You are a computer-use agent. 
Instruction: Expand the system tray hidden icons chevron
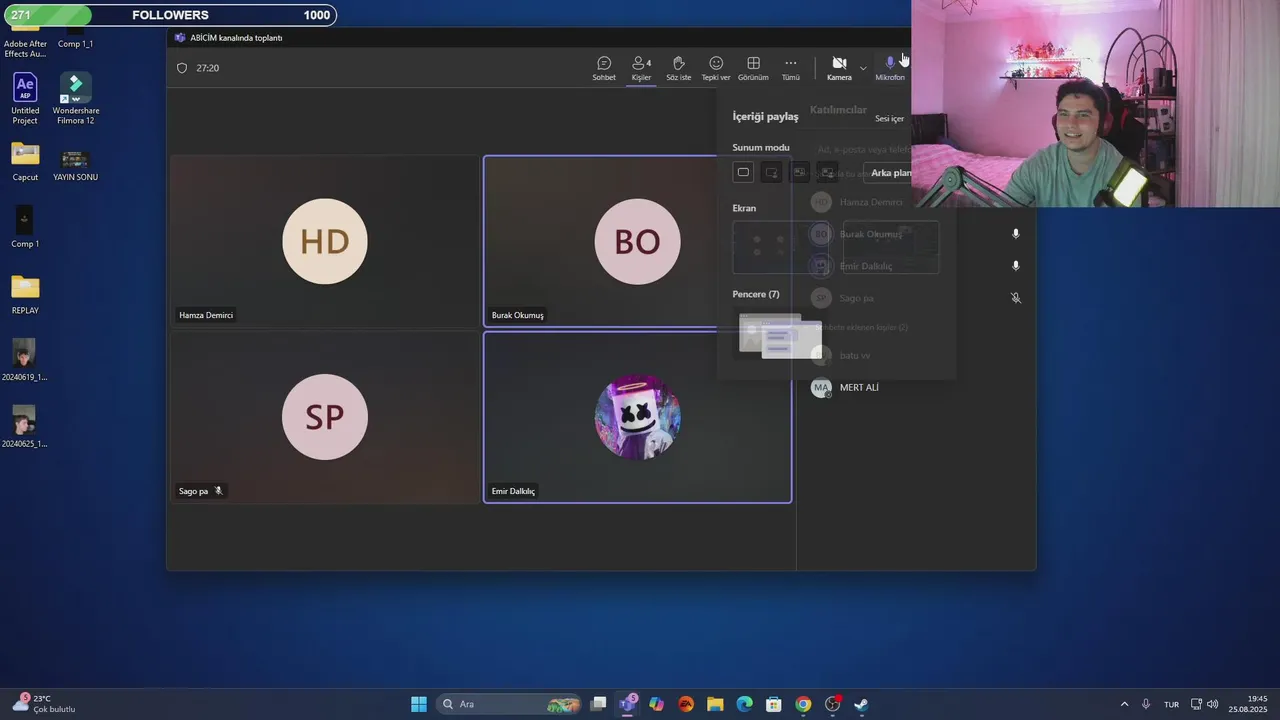pos(1124,704)
